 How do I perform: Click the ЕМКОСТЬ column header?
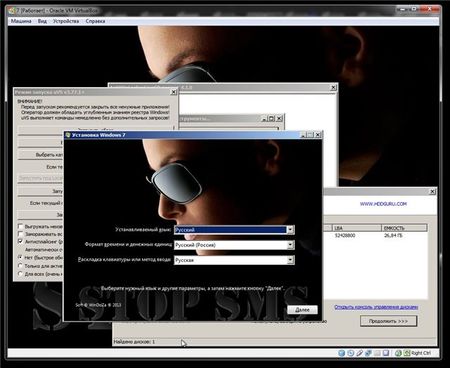tap(404, 228)
